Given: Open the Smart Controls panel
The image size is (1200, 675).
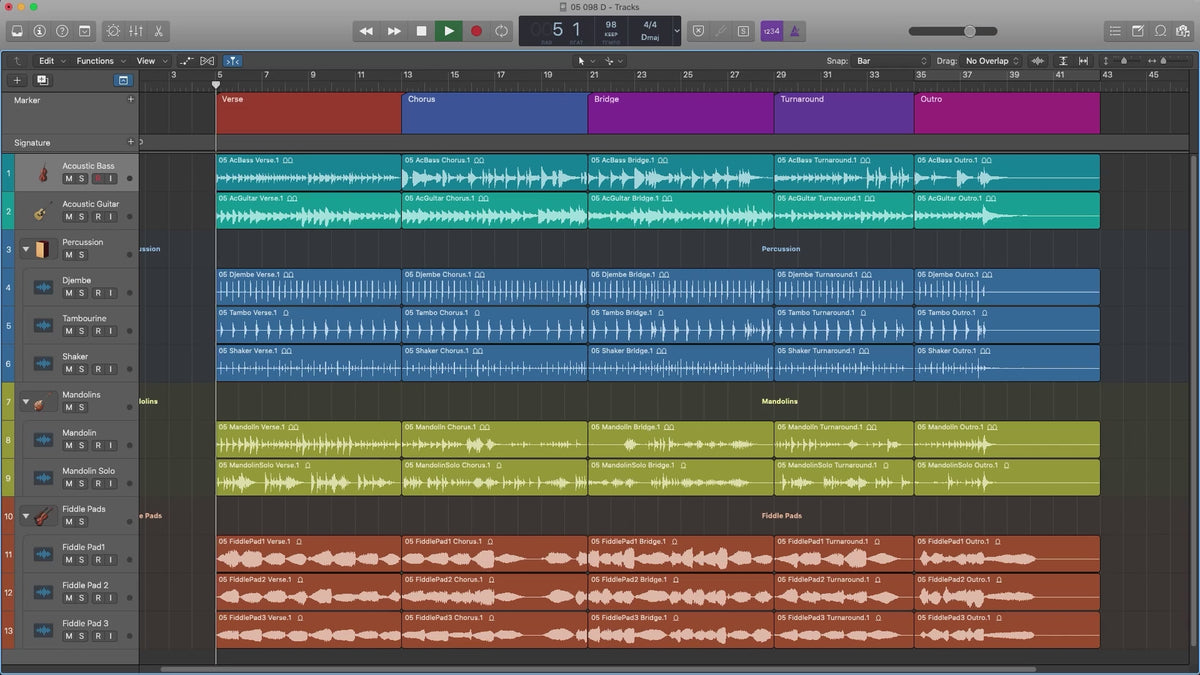Looking at the screenshot, I should 112,31.
